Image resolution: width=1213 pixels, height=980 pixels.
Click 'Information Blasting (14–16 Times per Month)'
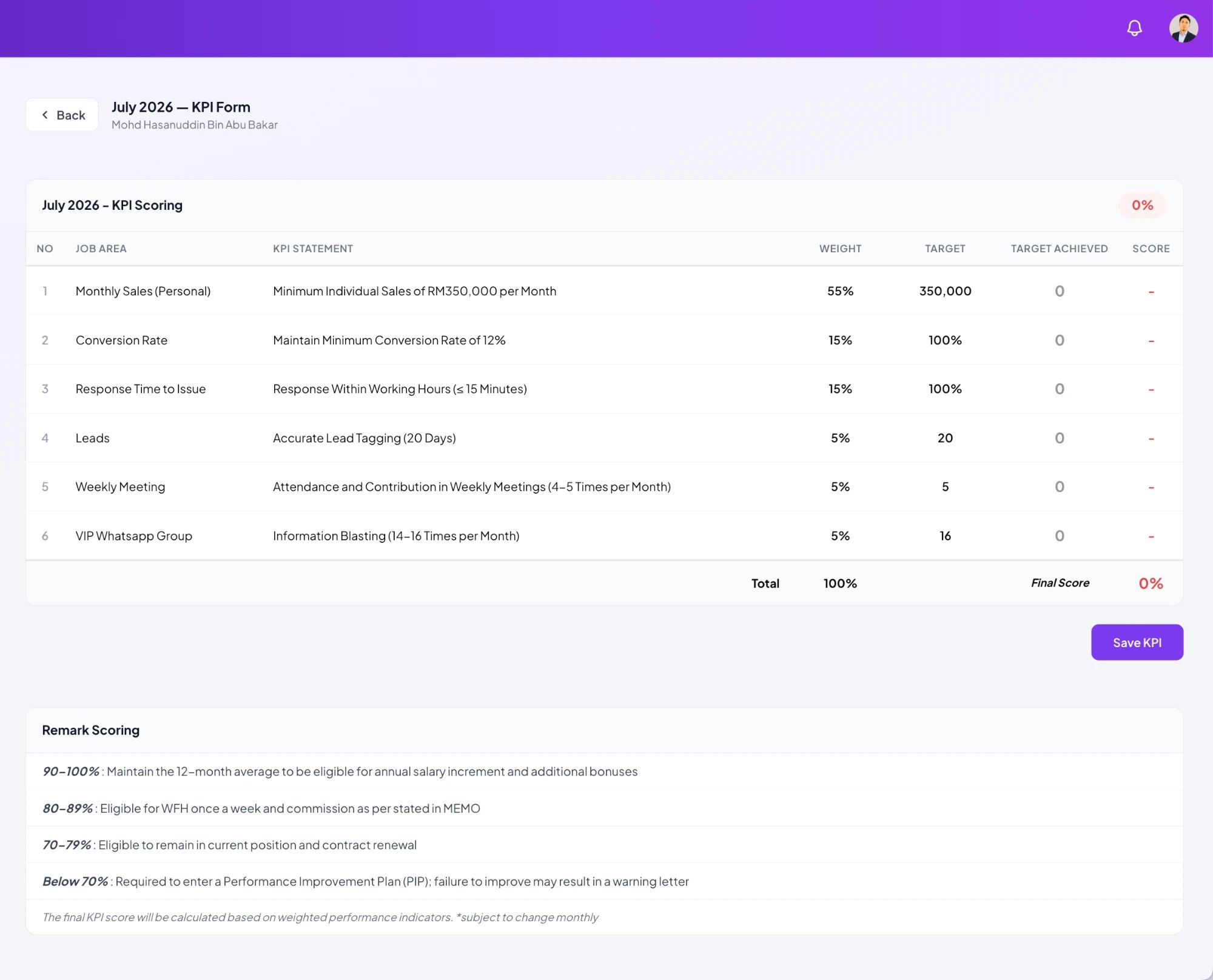[396, 536]
